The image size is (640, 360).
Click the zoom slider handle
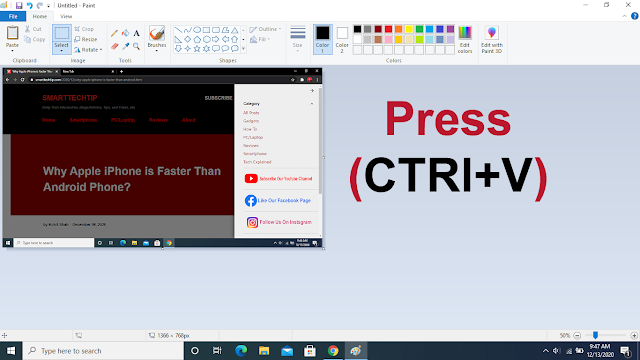coord(596,335)
